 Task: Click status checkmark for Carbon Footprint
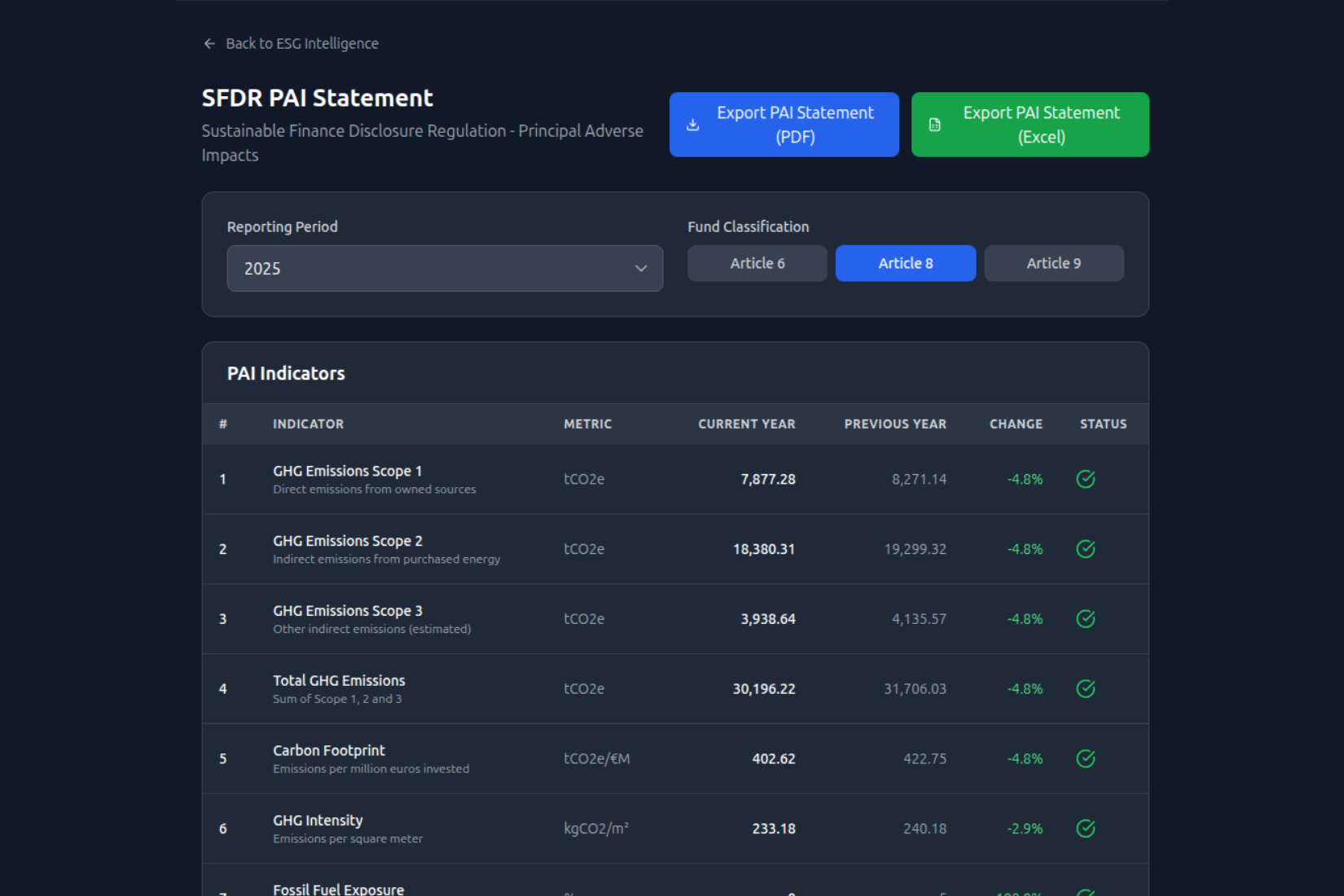pos(1085,759)
